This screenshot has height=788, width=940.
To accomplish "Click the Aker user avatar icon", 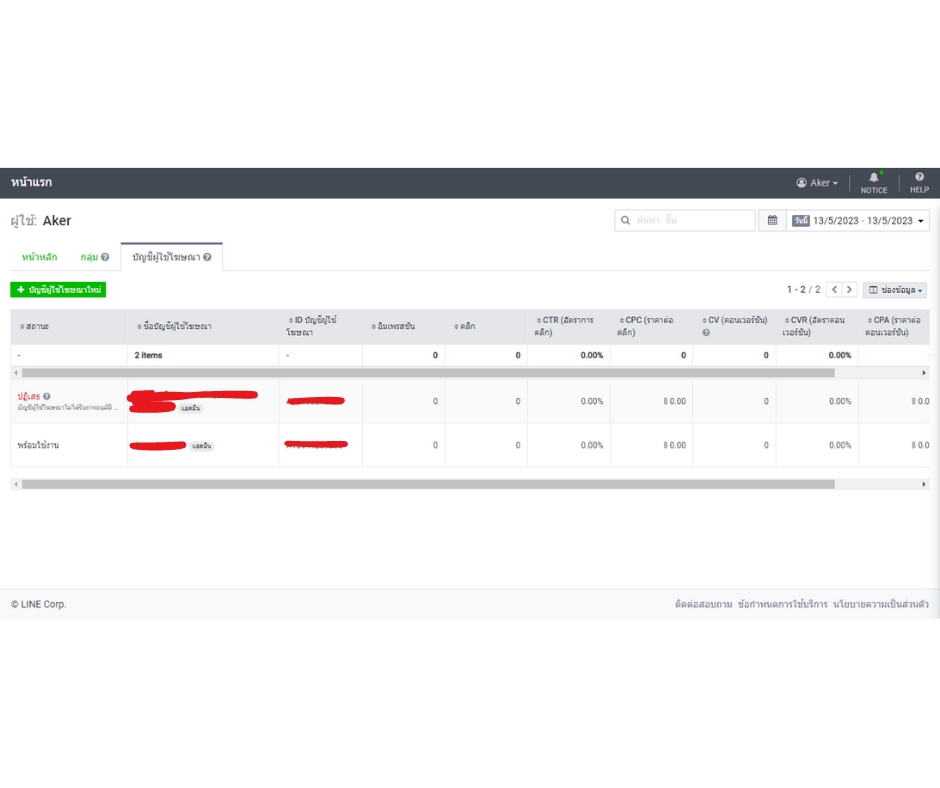I will pos(801,183).
